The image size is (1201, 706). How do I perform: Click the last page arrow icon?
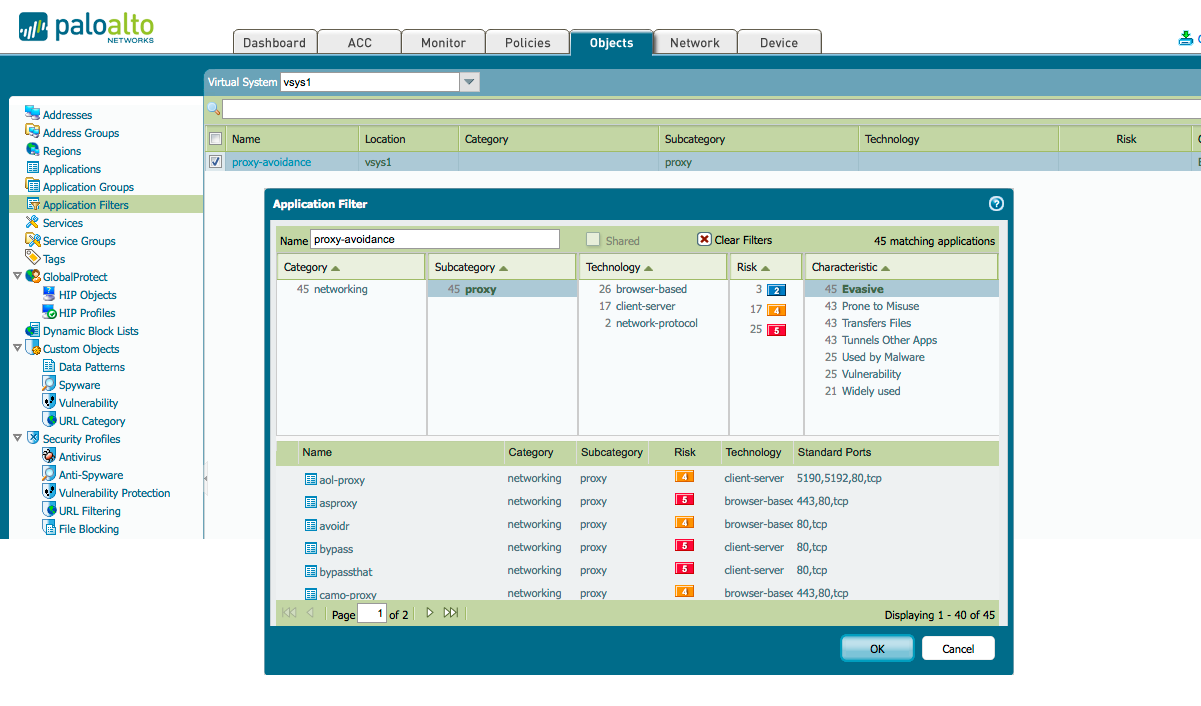click(451, 613)
